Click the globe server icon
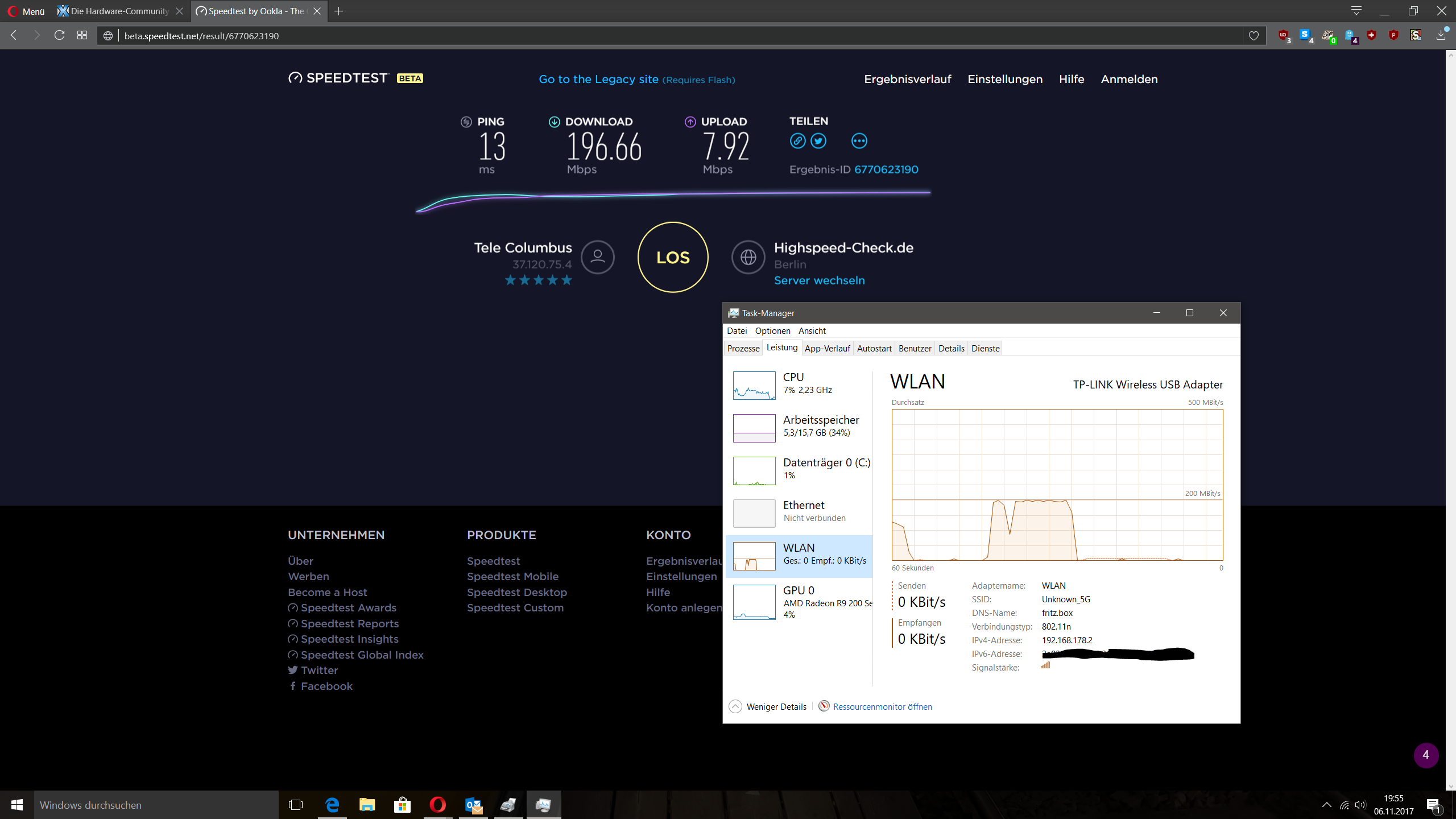Screen dimensions: 1456x819 (x=748, y=257)
